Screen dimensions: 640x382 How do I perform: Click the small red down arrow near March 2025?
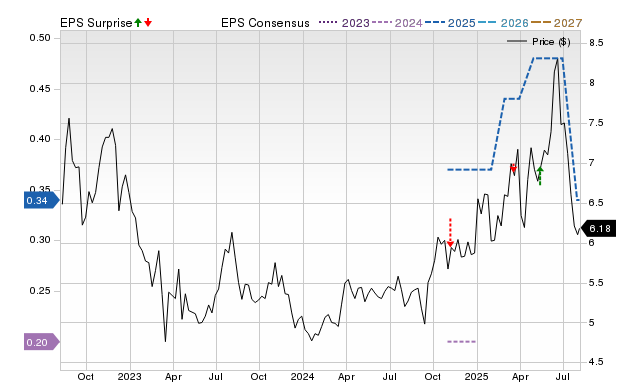[513, 168]
